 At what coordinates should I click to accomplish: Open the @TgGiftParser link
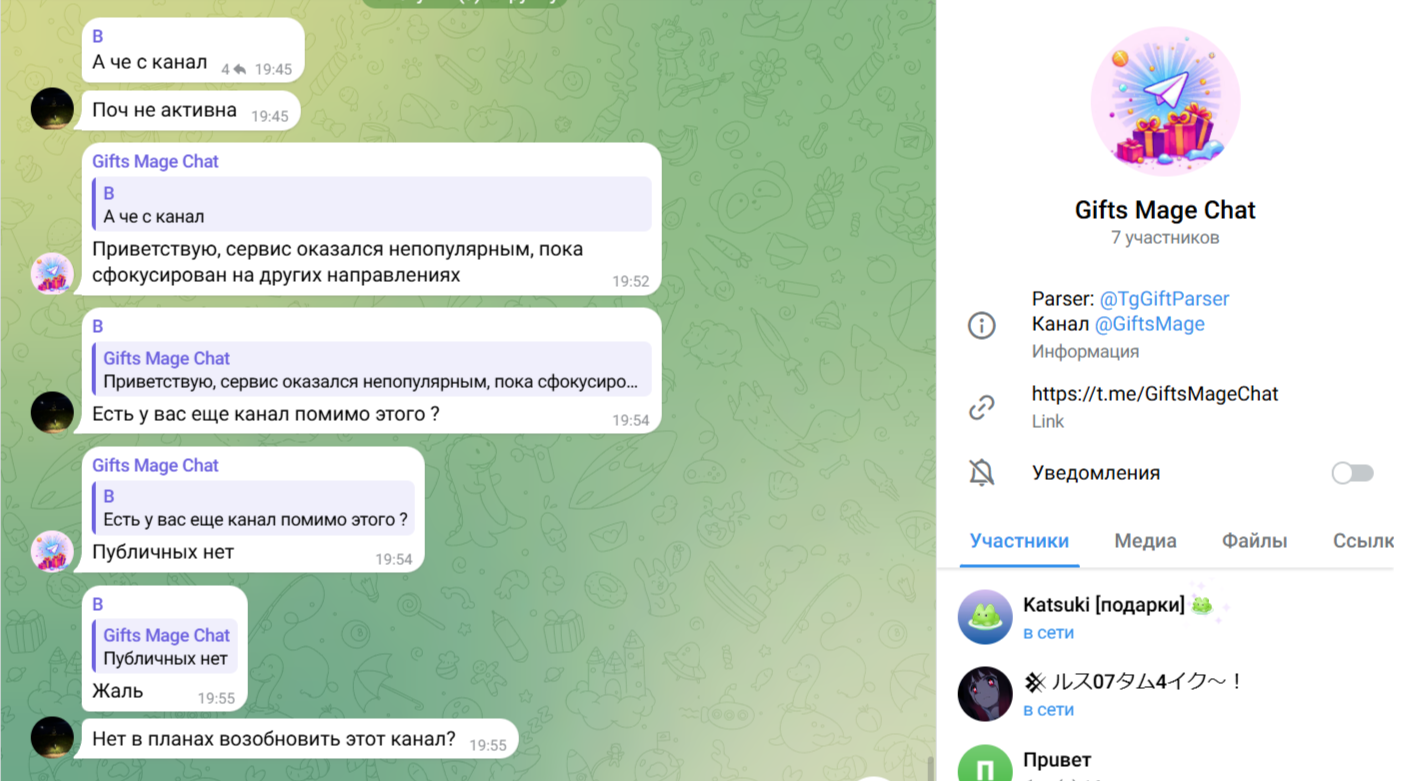pos(1164,299)
